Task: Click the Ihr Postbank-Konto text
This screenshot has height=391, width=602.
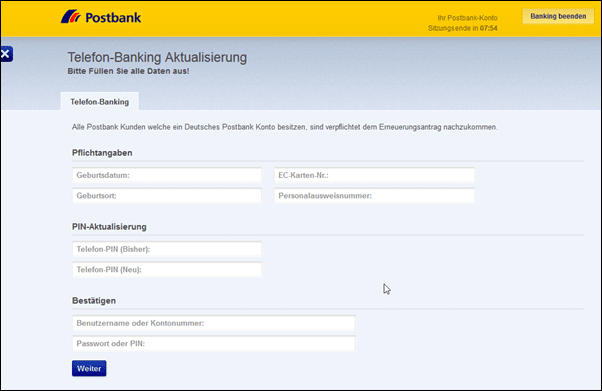Action: click(x=467, y=18)
